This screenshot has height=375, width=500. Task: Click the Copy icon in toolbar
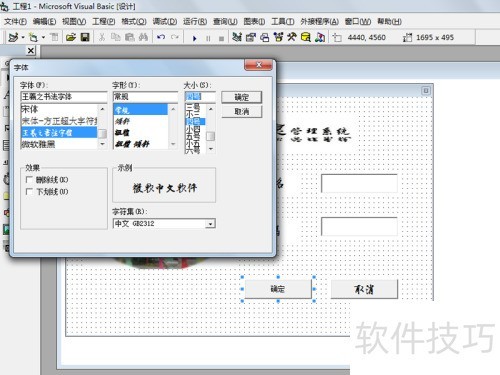[x=115, y=37]
